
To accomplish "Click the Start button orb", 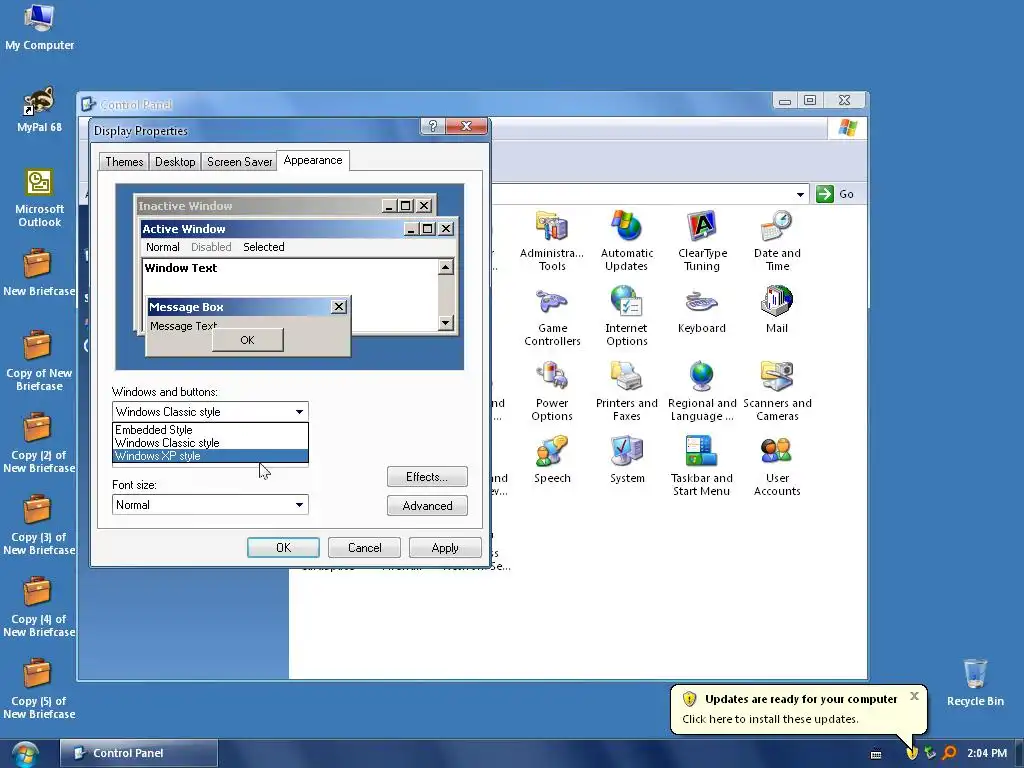I will 25,754.
